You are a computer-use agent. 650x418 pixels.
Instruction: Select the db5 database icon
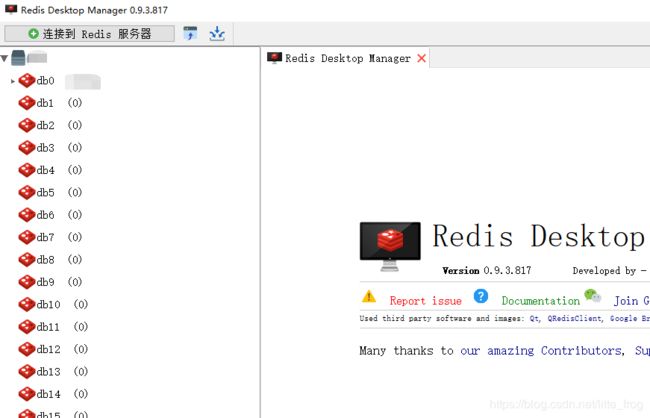coord(27,192)
